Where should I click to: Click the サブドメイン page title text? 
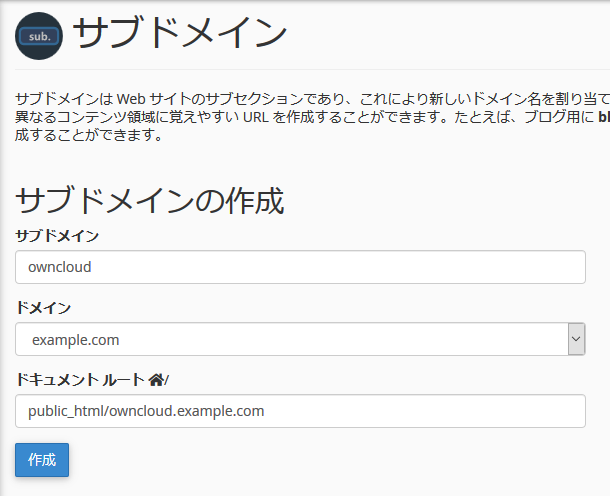180,34
